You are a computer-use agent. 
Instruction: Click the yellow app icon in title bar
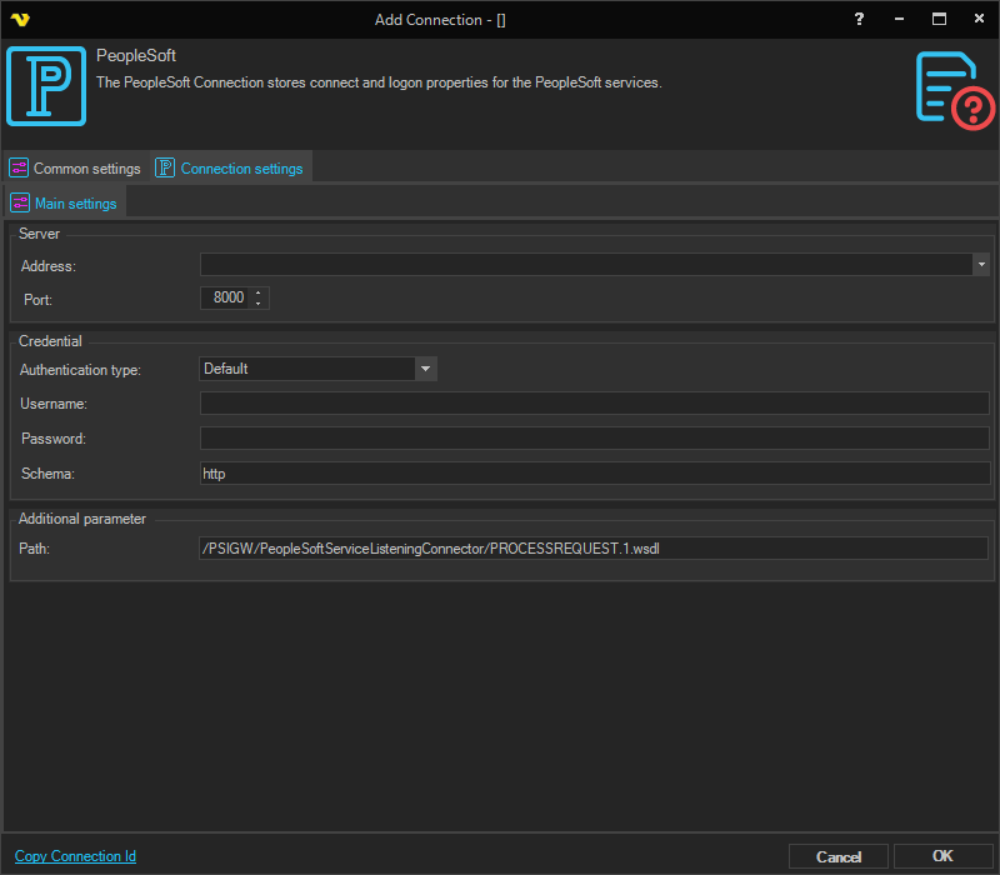20,19
